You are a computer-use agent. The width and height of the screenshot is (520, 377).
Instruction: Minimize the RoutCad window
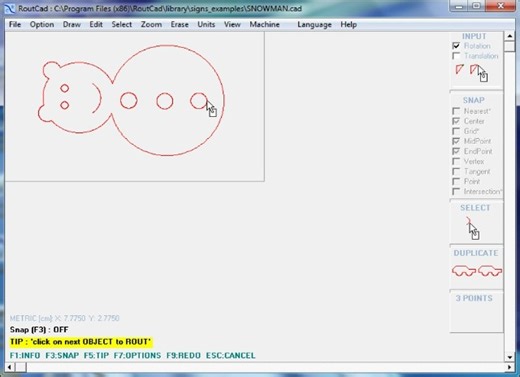pos(459,6)
